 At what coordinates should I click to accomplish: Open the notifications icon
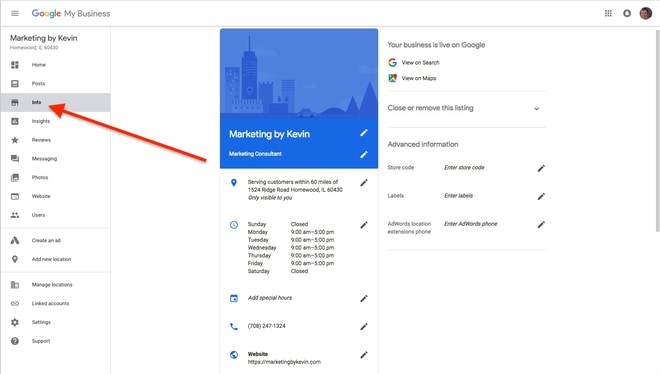pos(627,13)
